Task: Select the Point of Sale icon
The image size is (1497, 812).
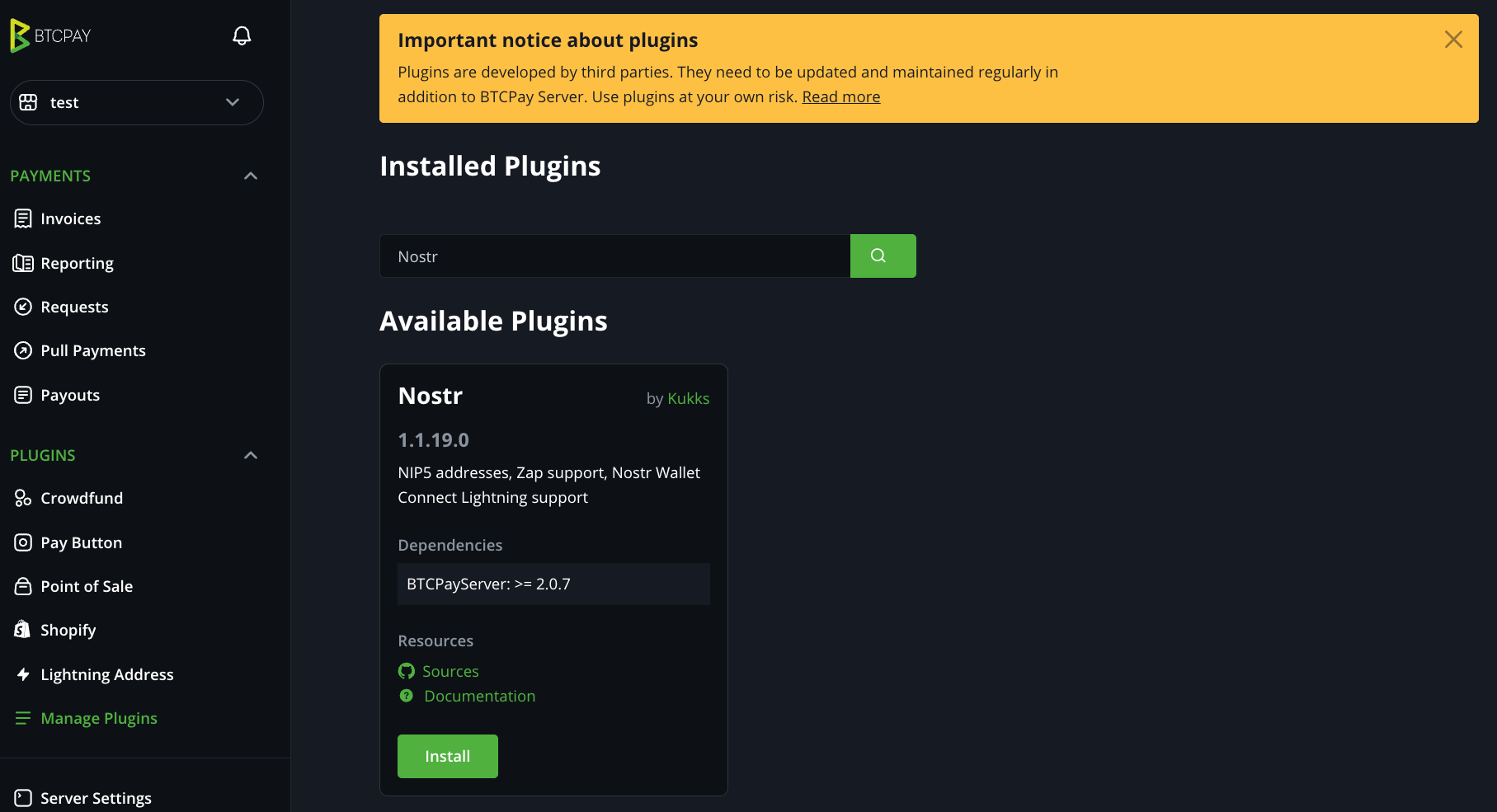Action: (24, 585)
